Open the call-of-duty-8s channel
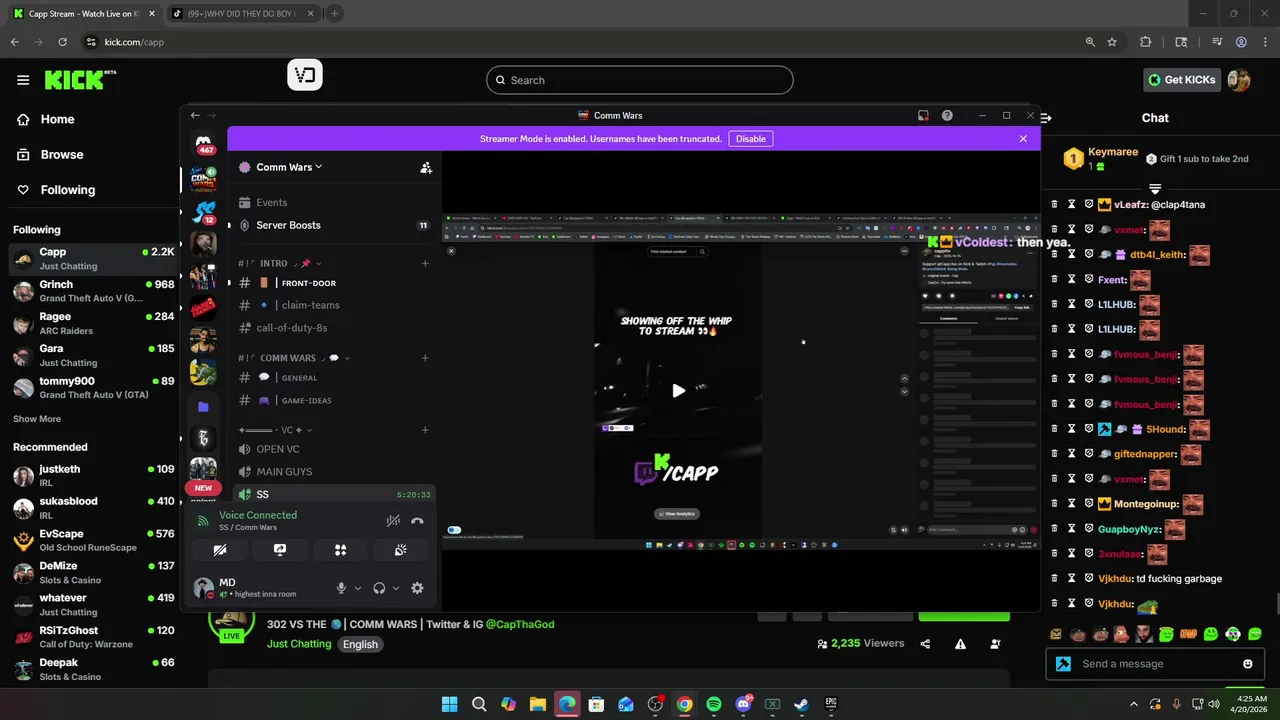The width and height of the screenshot is (1280, 720). pos(333,328)
